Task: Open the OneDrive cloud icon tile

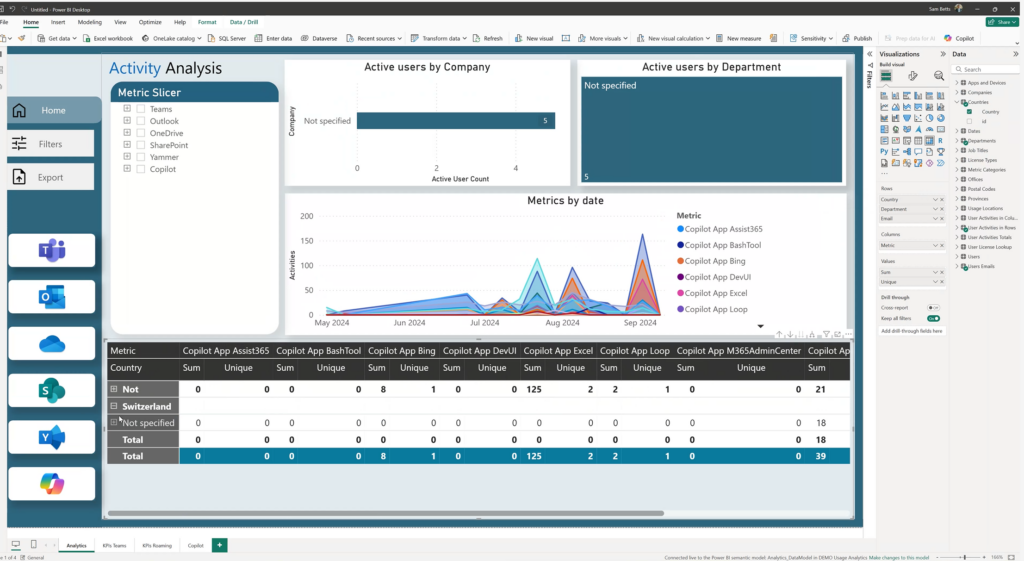Action: 51,344
